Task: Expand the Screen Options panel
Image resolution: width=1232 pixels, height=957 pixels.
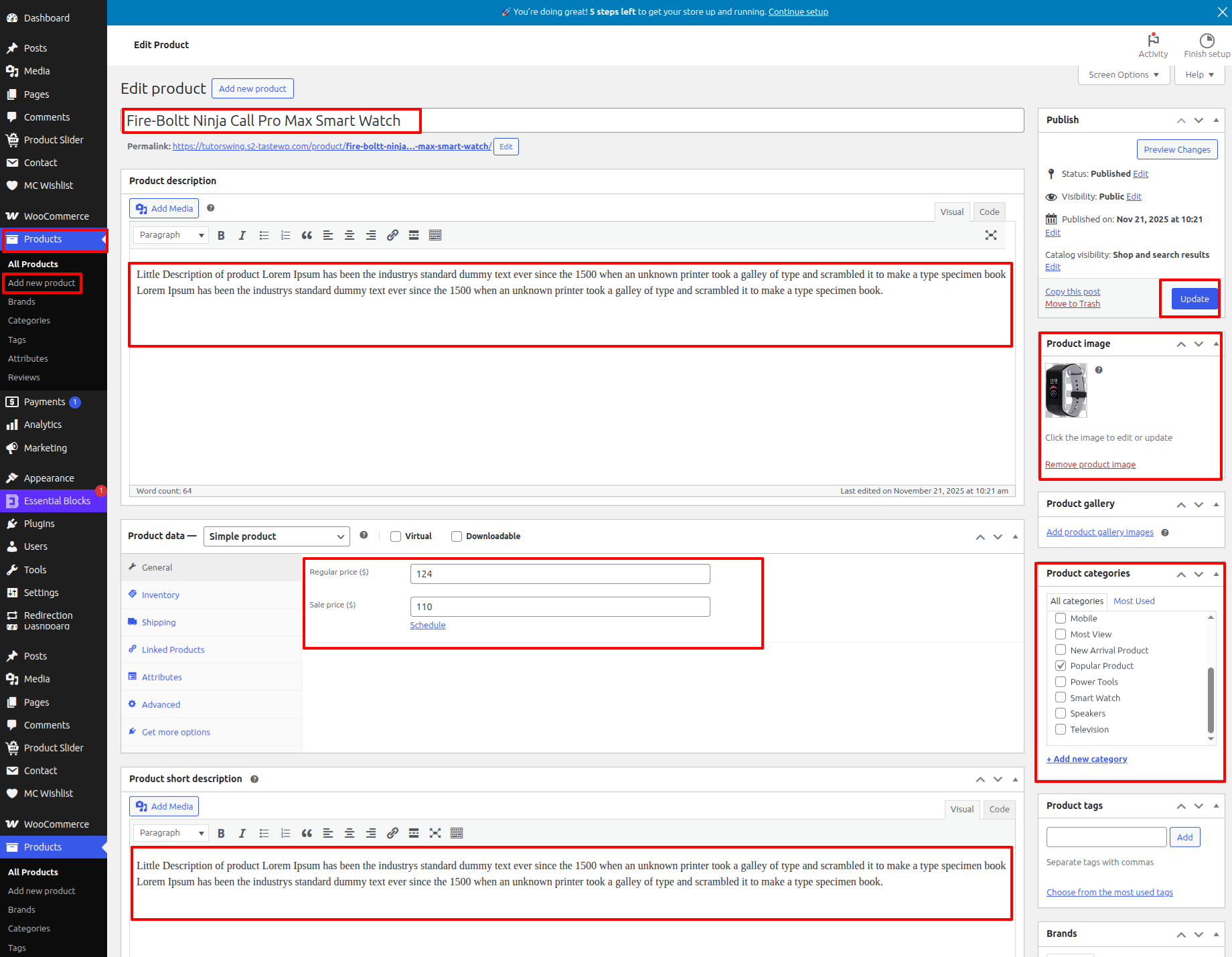Action: tap(1124, 75)
